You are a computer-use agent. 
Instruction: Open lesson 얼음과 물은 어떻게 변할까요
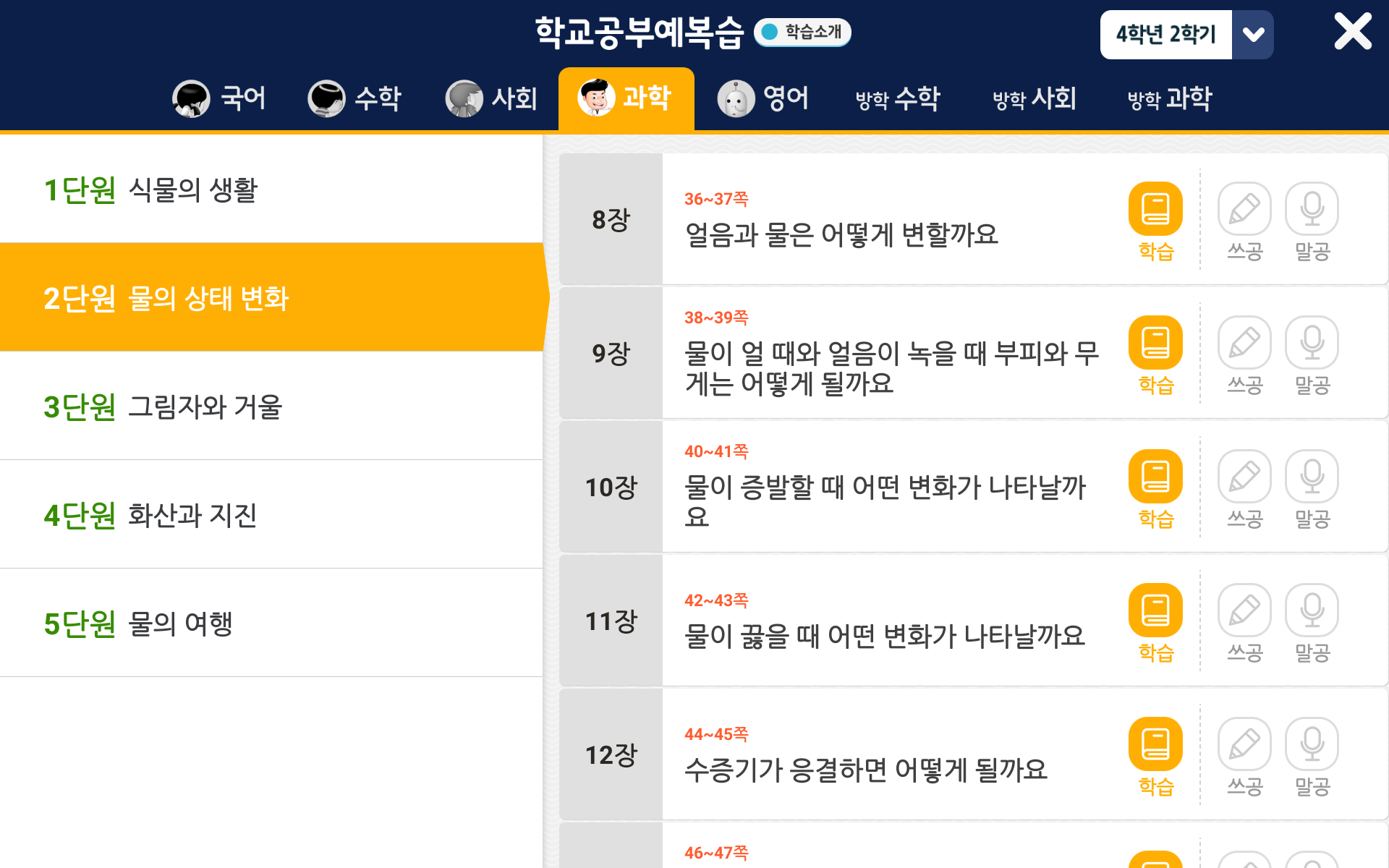point(841,234)
